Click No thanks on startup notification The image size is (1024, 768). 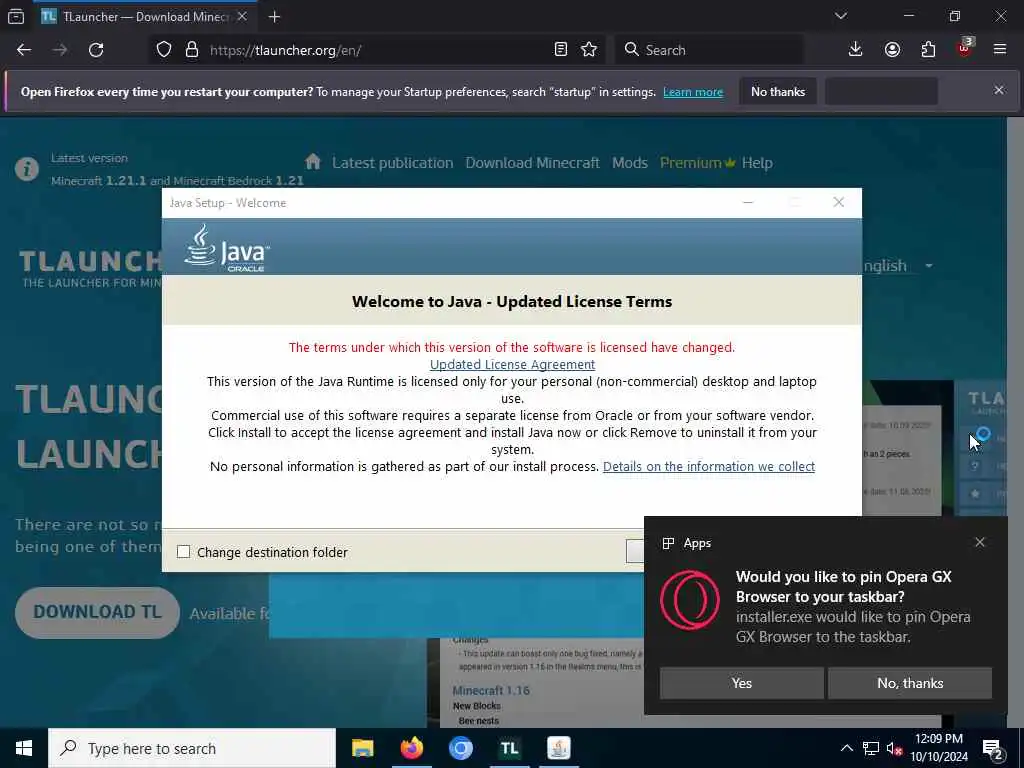pos(778,91)
